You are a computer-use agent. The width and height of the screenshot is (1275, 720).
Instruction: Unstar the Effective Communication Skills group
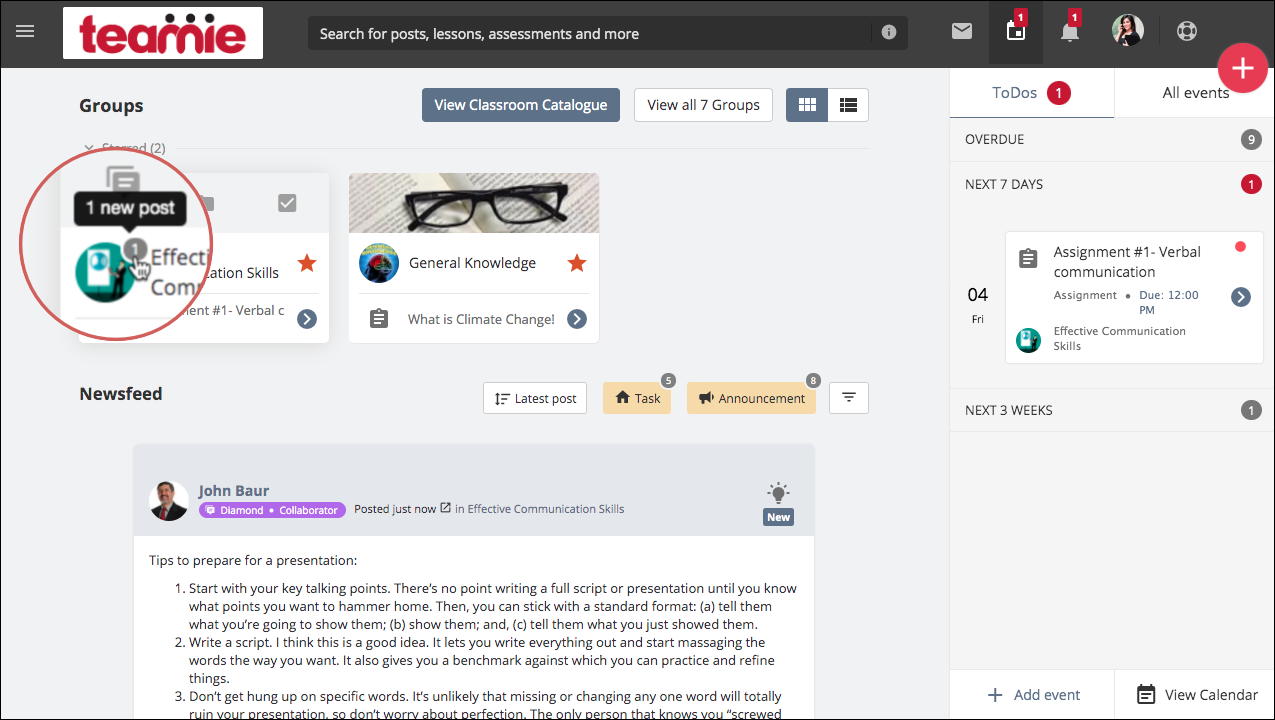pos(307,263)
